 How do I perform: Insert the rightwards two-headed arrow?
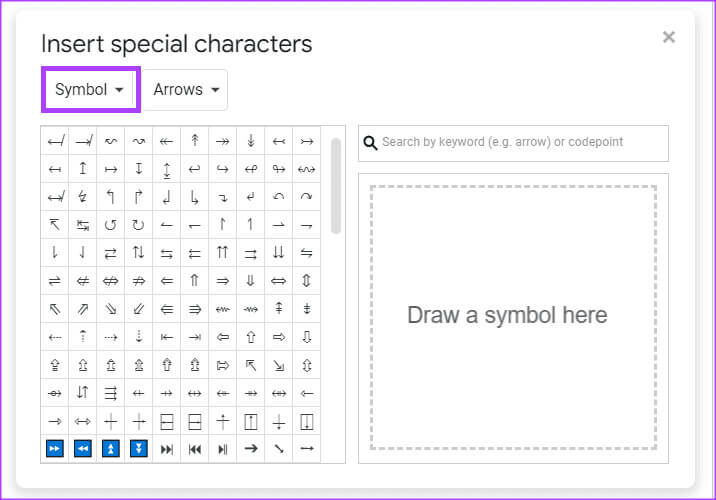pyautogui.click(x=222, y=141)
